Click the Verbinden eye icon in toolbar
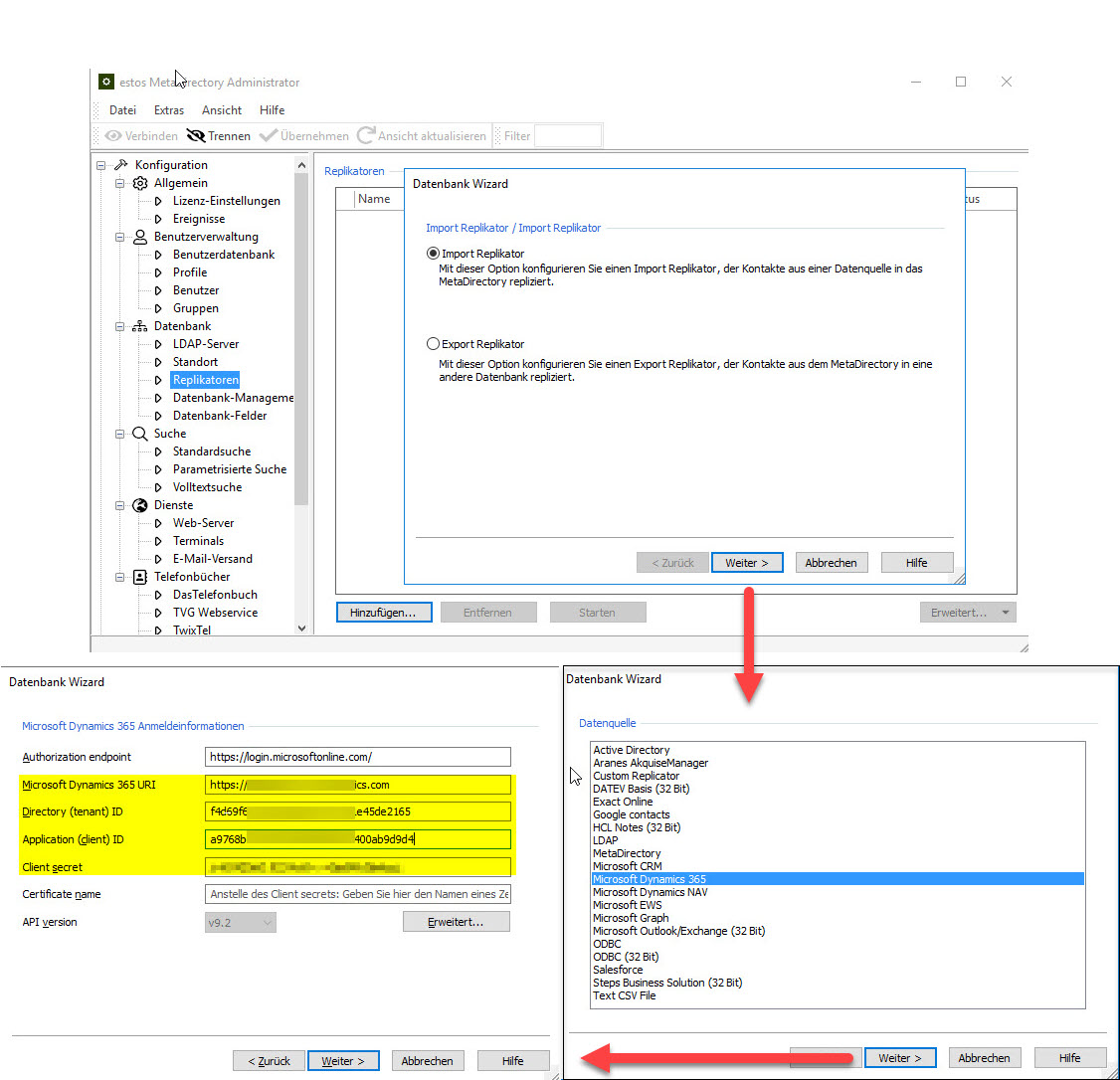The height and width of the screenshot is (1080, 1120). 113,136
